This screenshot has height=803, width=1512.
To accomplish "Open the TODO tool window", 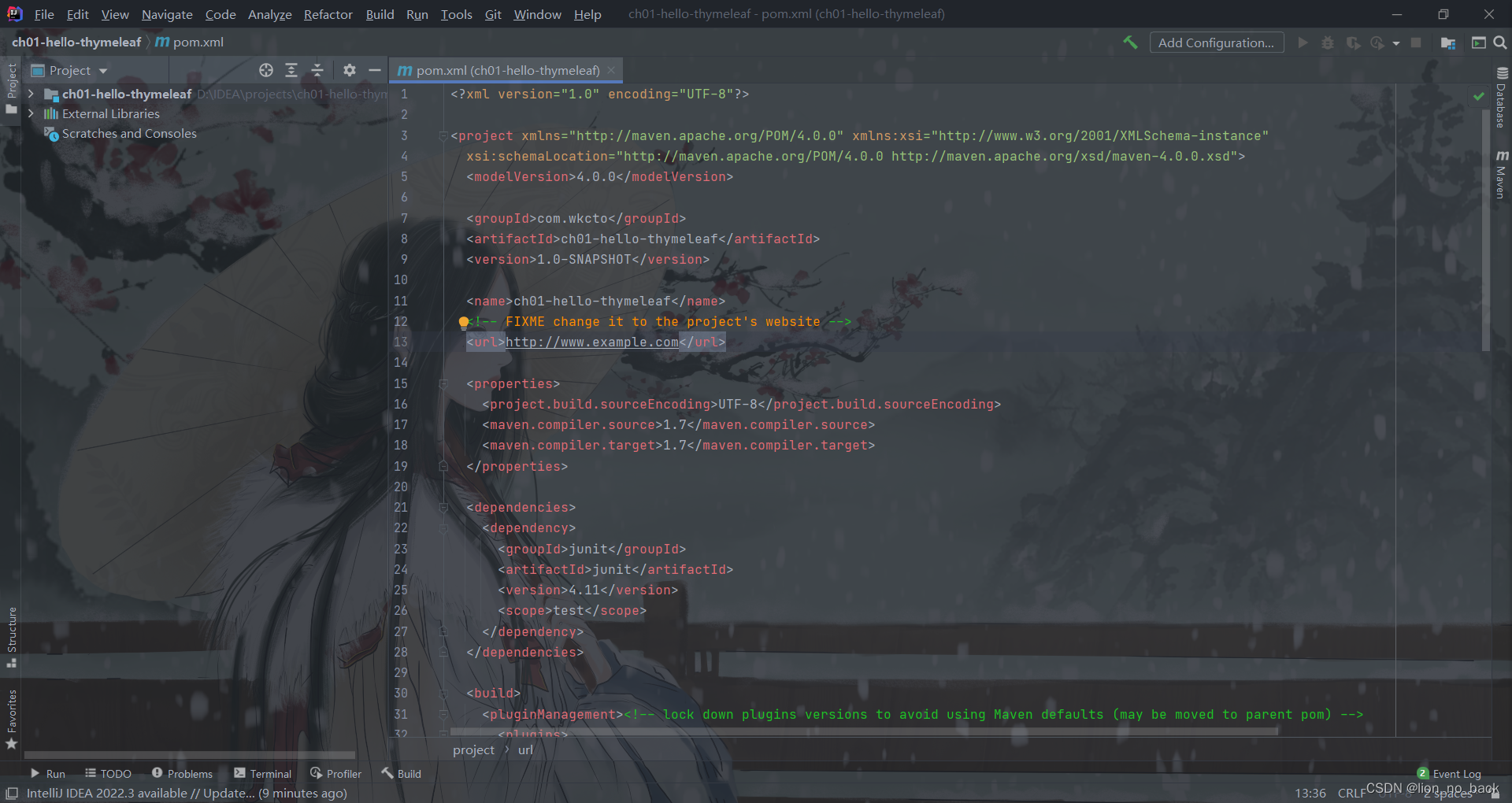I will [109, 774].
